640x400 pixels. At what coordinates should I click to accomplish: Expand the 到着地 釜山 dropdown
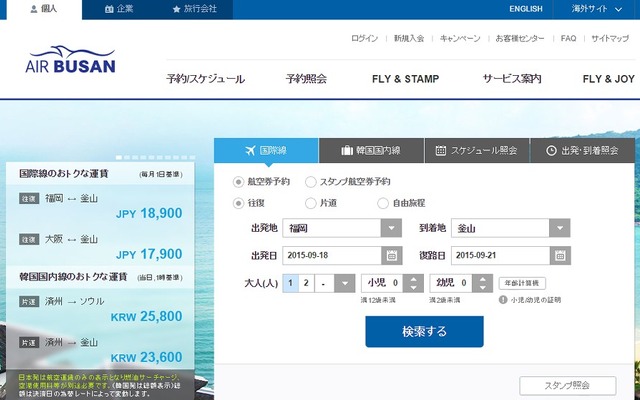560,228
